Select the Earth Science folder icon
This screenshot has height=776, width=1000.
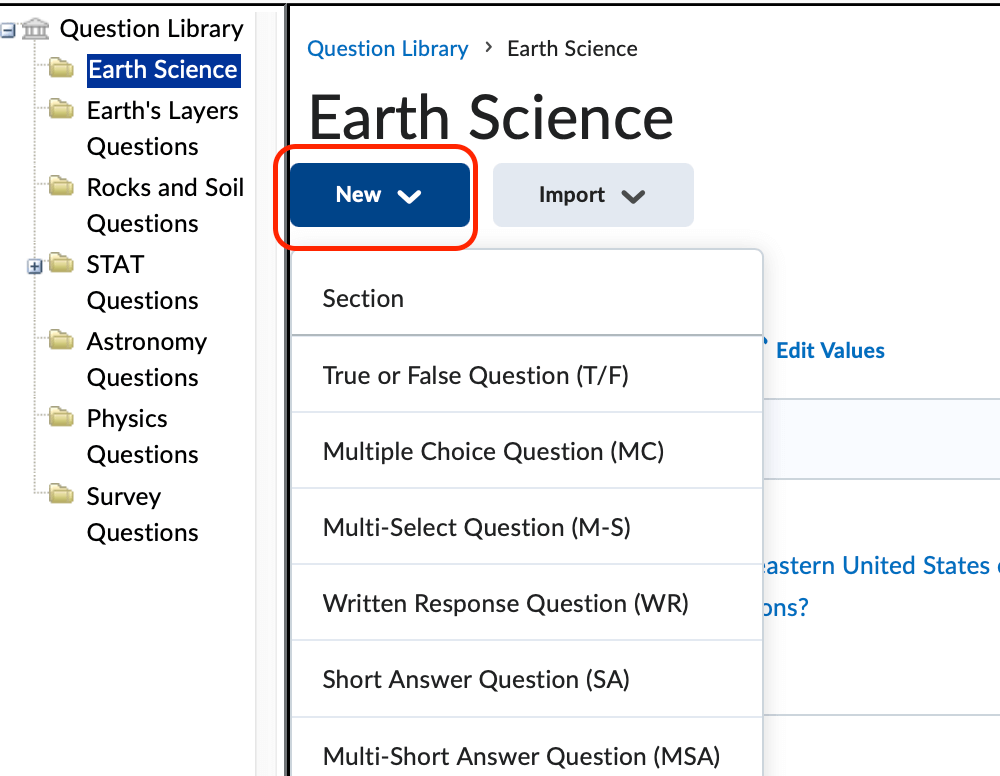[x=59, y=68]
